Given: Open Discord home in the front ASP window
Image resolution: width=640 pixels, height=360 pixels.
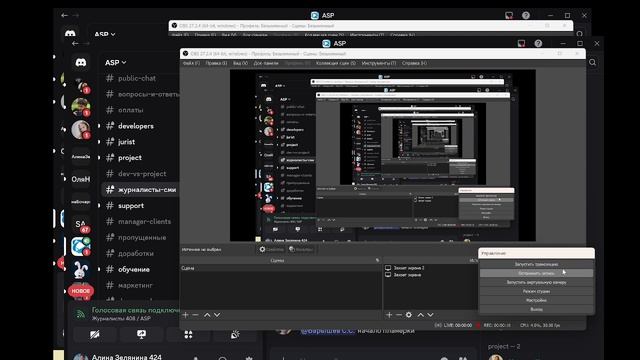Looking at the screenshot, I should [81, 62].
